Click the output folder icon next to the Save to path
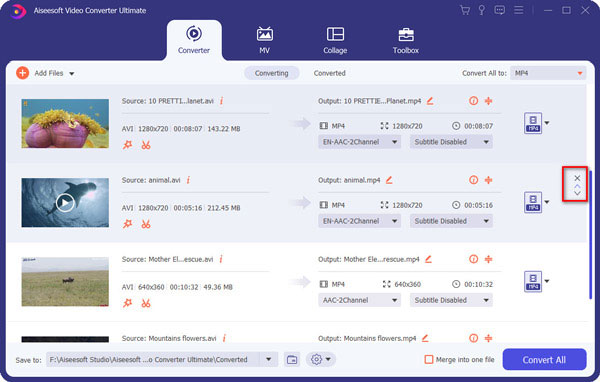This screenshot has height=382, width=600. tap(292, 359)
